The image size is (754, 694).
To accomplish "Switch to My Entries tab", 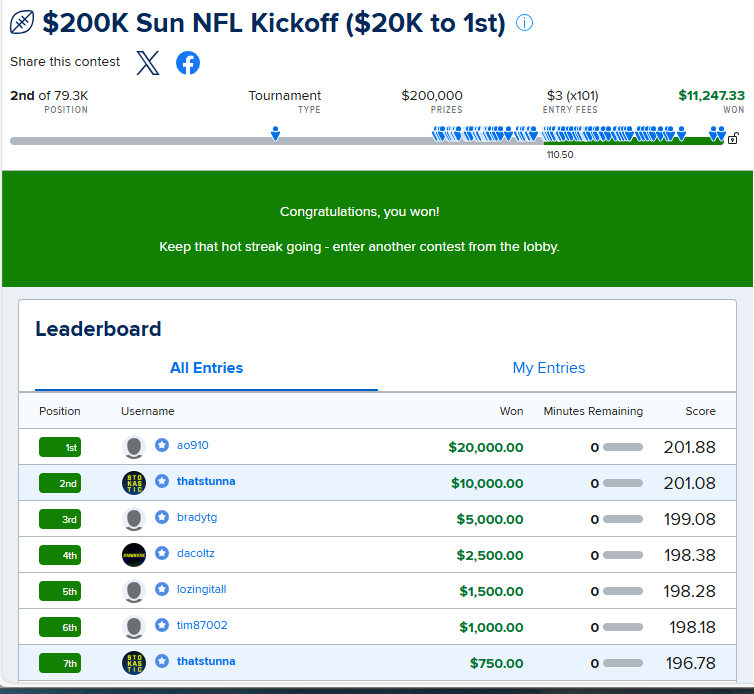I will click(549, 368).
